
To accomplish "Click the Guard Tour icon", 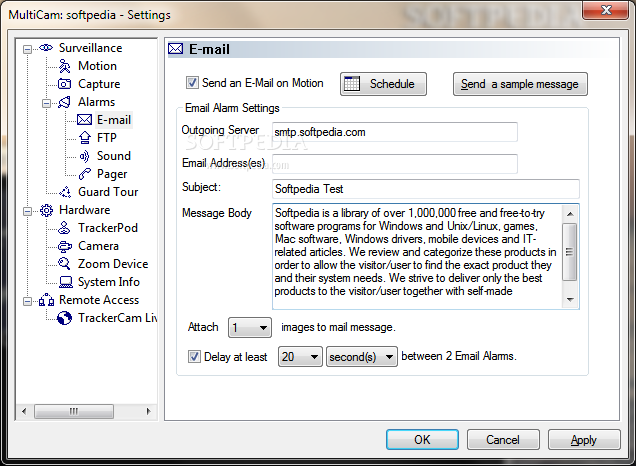I will click(x=65, y=192).
